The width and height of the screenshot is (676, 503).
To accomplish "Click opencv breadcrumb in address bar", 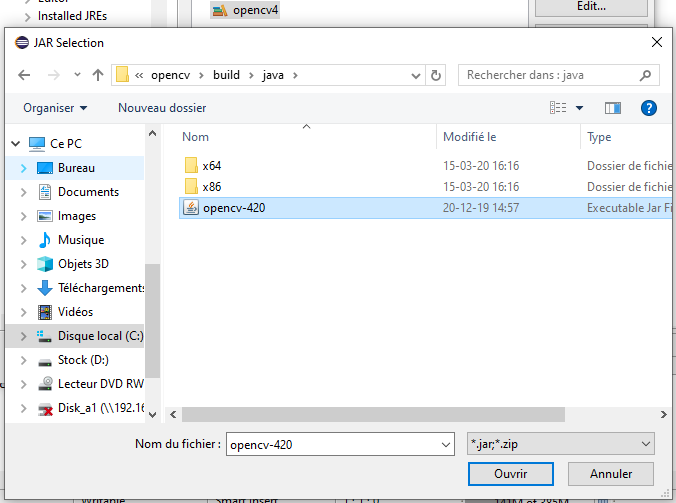I will pos(170,75).
